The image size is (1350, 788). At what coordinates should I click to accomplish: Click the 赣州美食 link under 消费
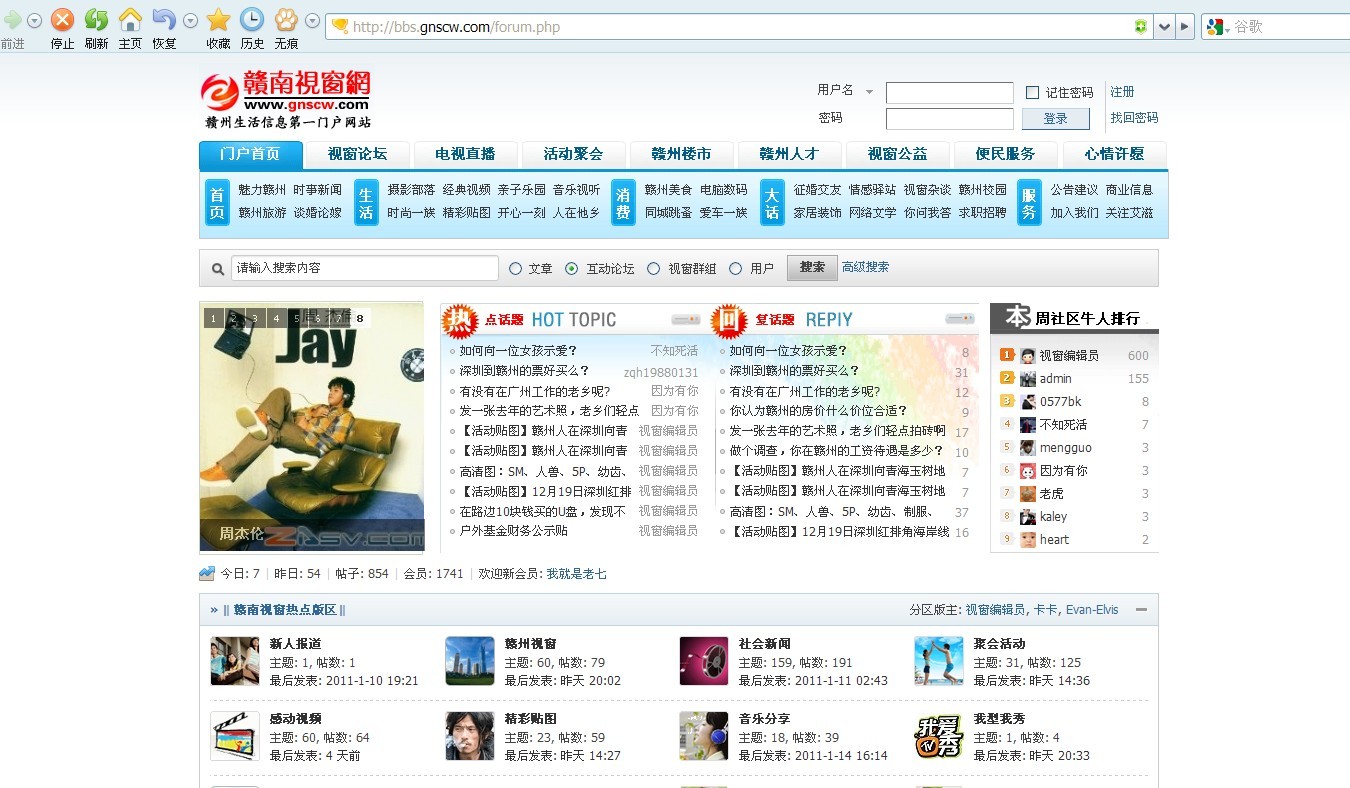click(x=668, y=190)
